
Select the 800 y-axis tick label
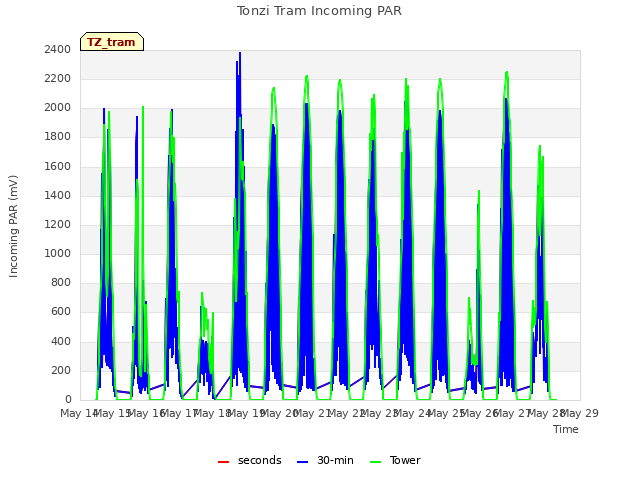pos(61,282)
